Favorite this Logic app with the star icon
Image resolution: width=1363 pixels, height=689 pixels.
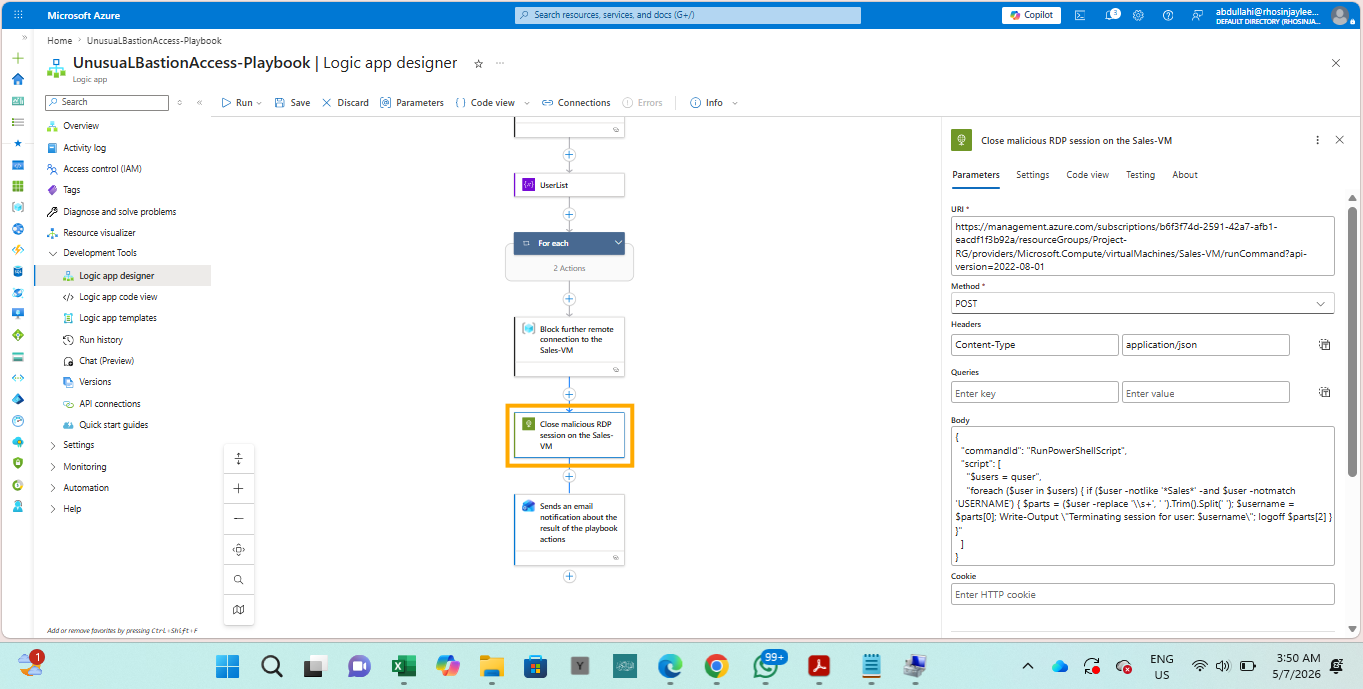pos(478,63)
